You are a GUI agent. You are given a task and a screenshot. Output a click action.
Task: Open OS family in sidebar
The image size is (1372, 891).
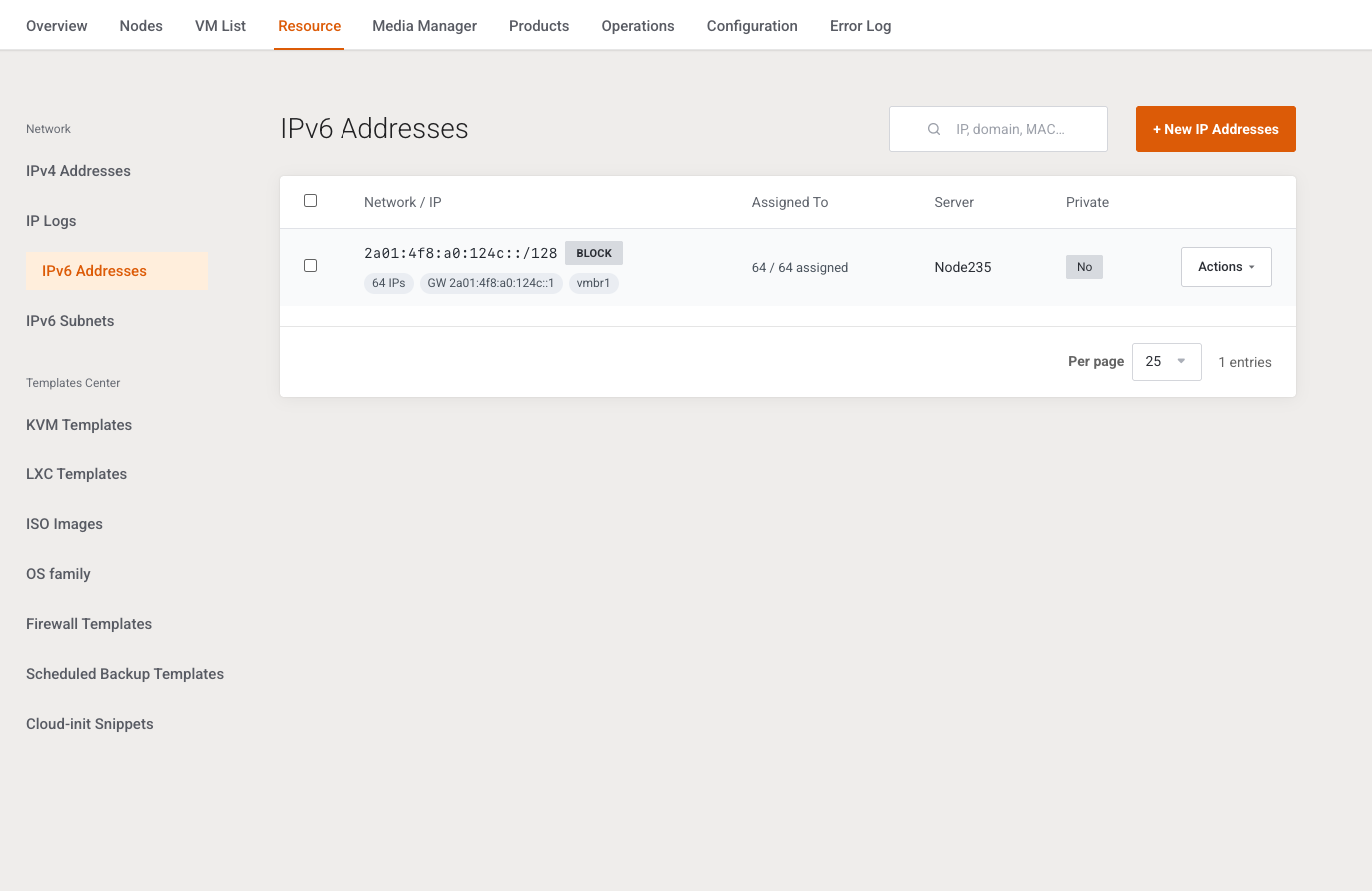point(58,574)
